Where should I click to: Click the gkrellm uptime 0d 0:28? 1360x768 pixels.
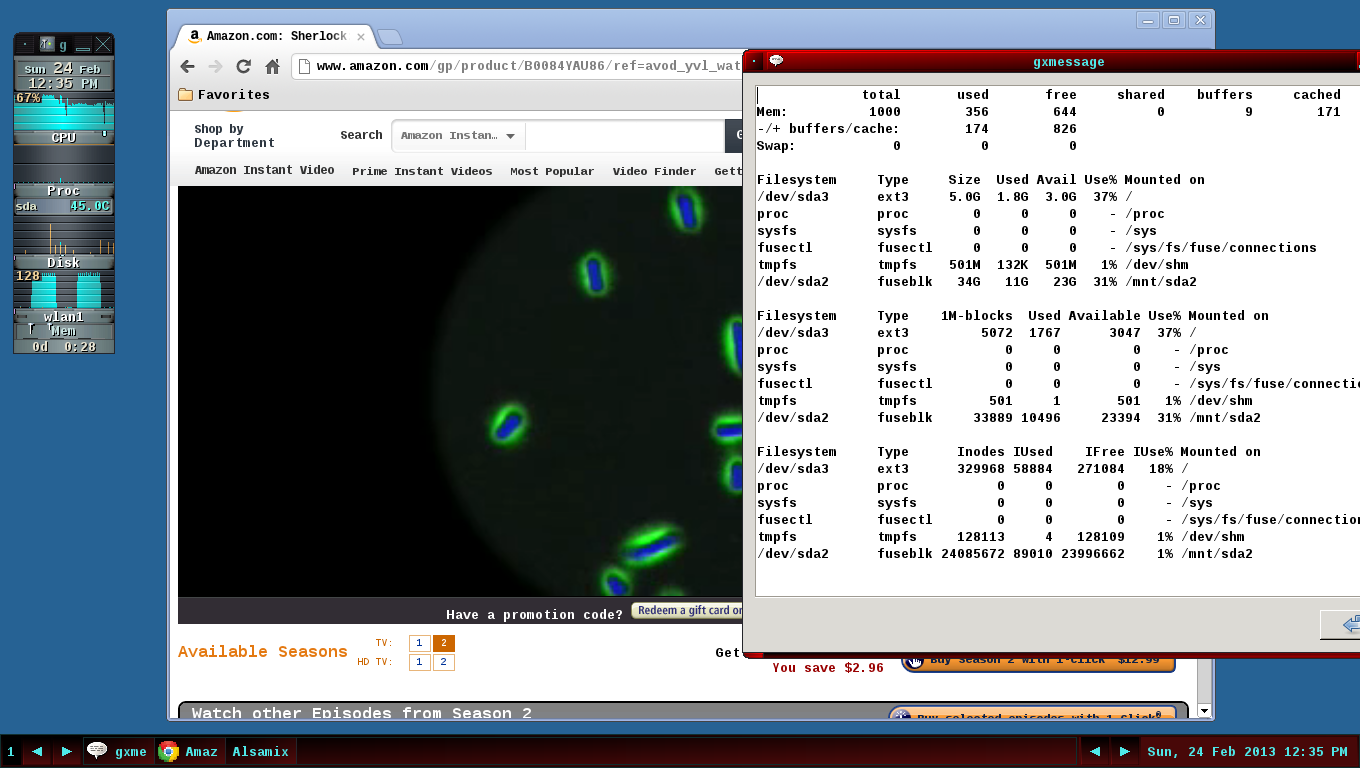(63, 347)
